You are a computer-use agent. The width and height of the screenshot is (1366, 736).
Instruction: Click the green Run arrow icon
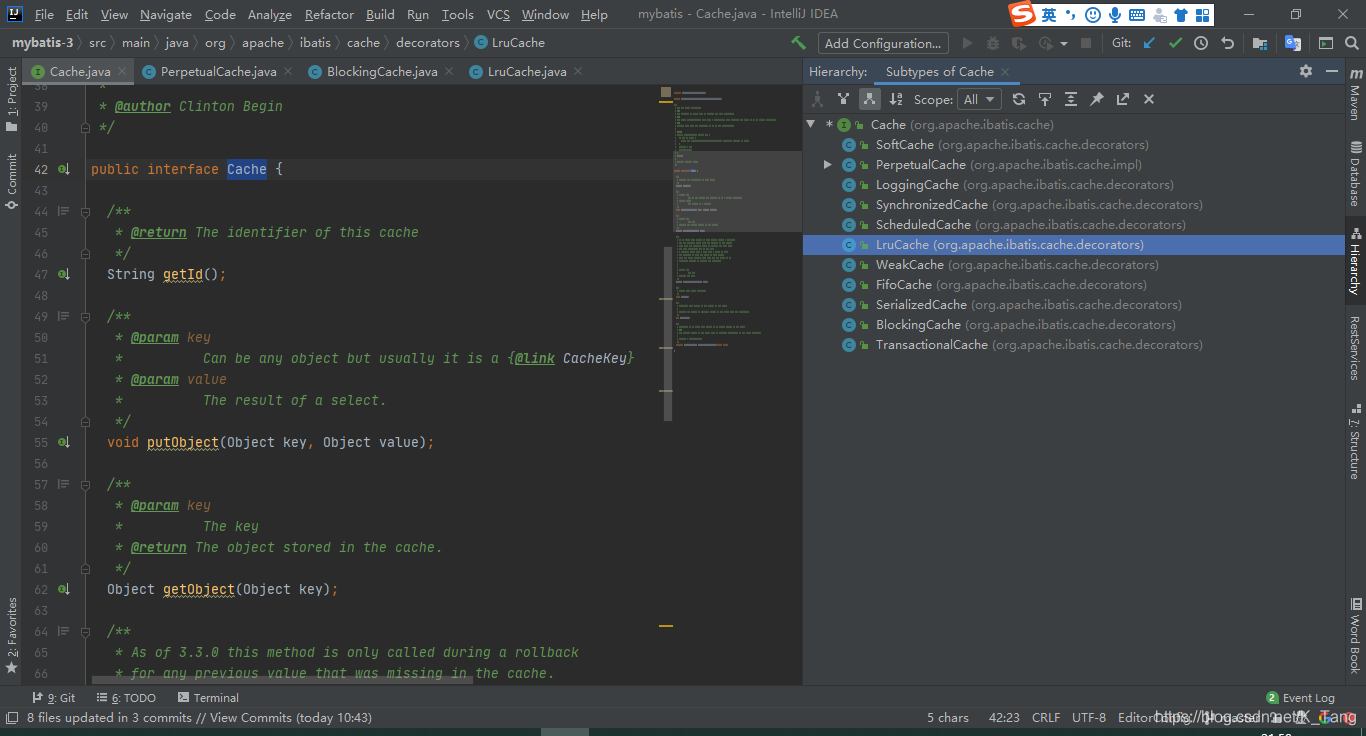coord(967,43)
